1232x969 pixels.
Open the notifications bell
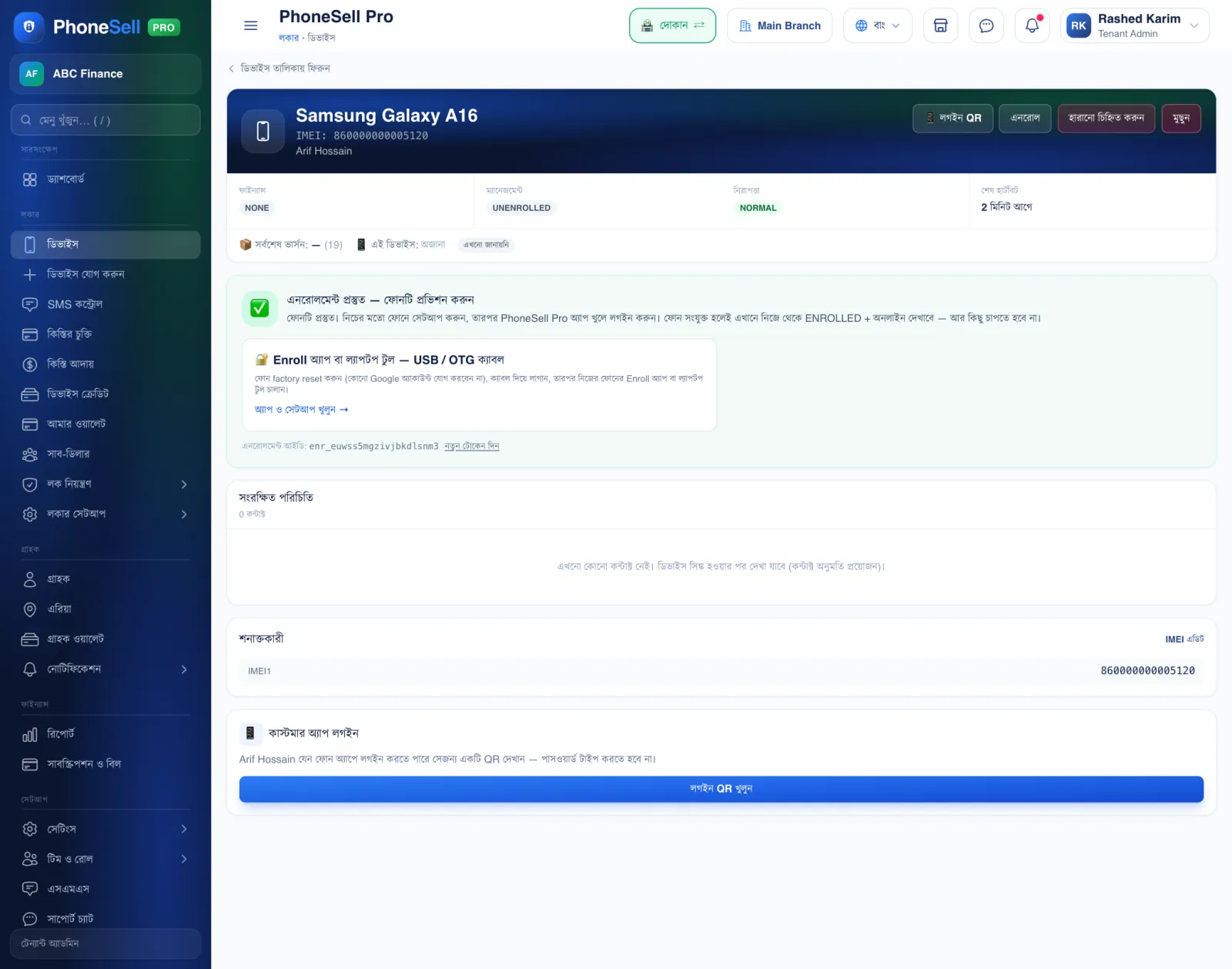tap(1033, 25)
